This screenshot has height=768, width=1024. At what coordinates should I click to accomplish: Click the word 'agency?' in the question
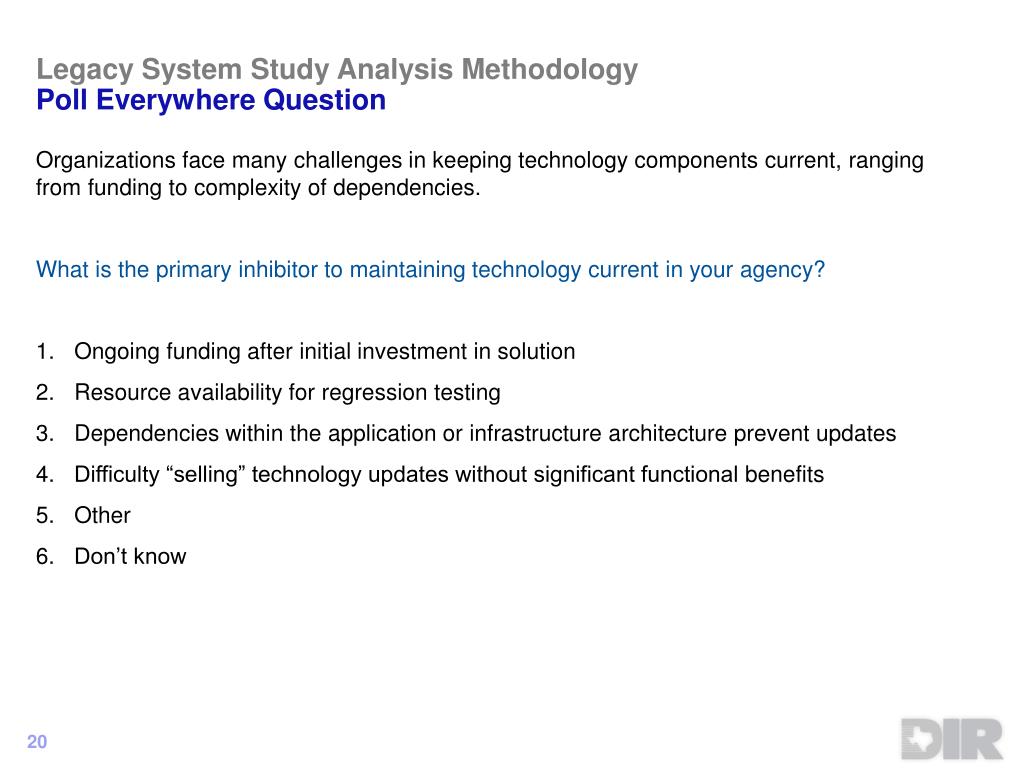[782, 270]
